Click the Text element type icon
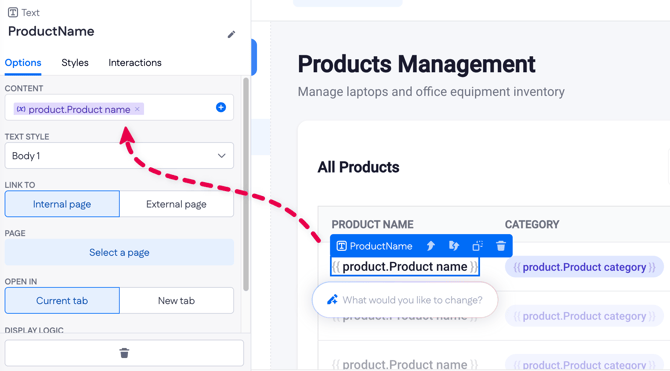The height and width of the screenshot is (371, 670). tap(13, 12)
